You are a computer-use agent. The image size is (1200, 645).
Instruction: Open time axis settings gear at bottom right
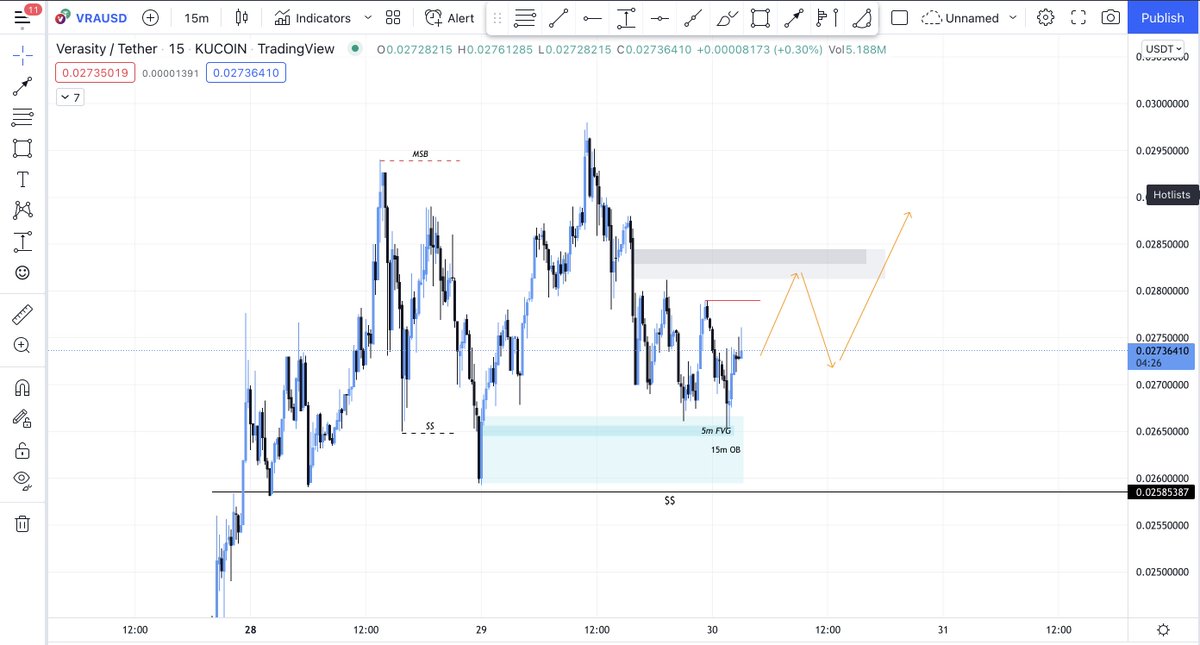click(x=1163, y=630)
